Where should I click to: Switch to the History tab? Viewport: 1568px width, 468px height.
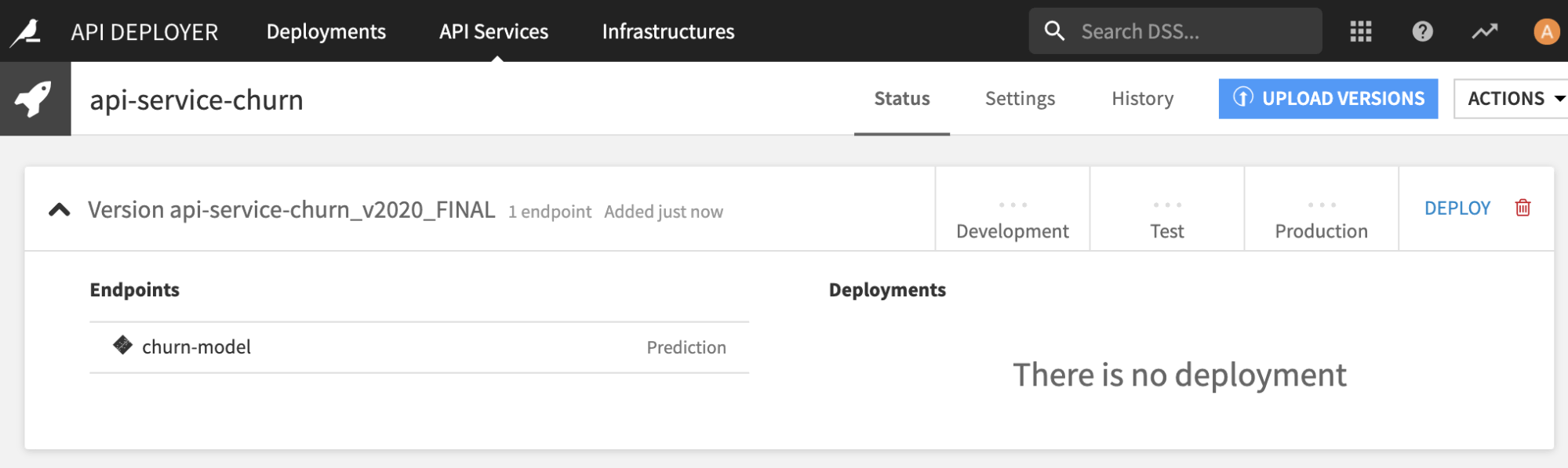[x=1142, y=99]
